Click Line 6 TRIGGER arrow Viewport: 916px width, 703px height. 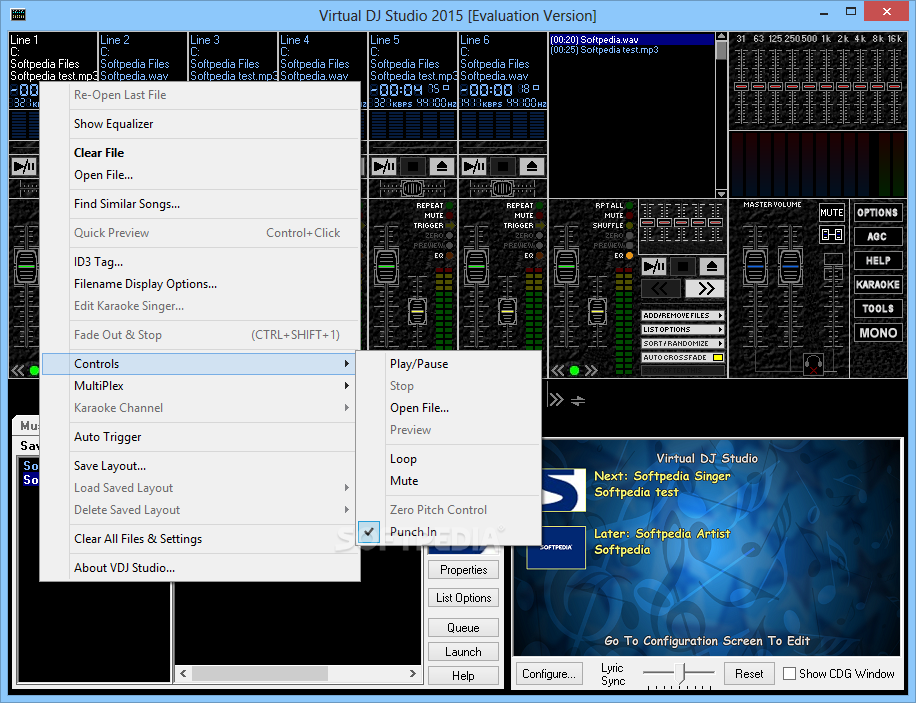[x=539, y=226]
